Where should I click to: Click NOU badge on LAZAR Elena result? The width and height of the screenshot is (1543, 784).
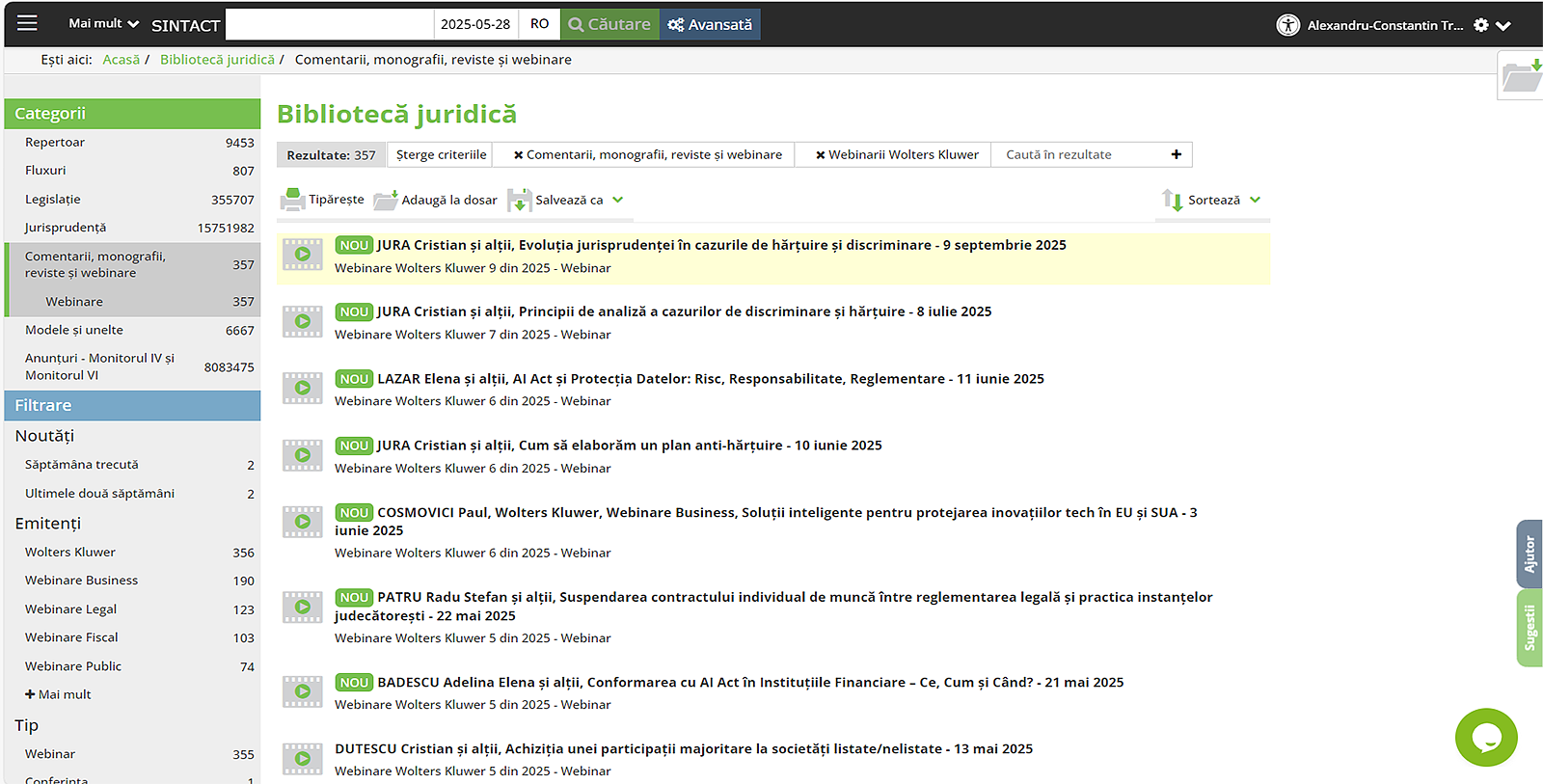(x=354, y=379)
